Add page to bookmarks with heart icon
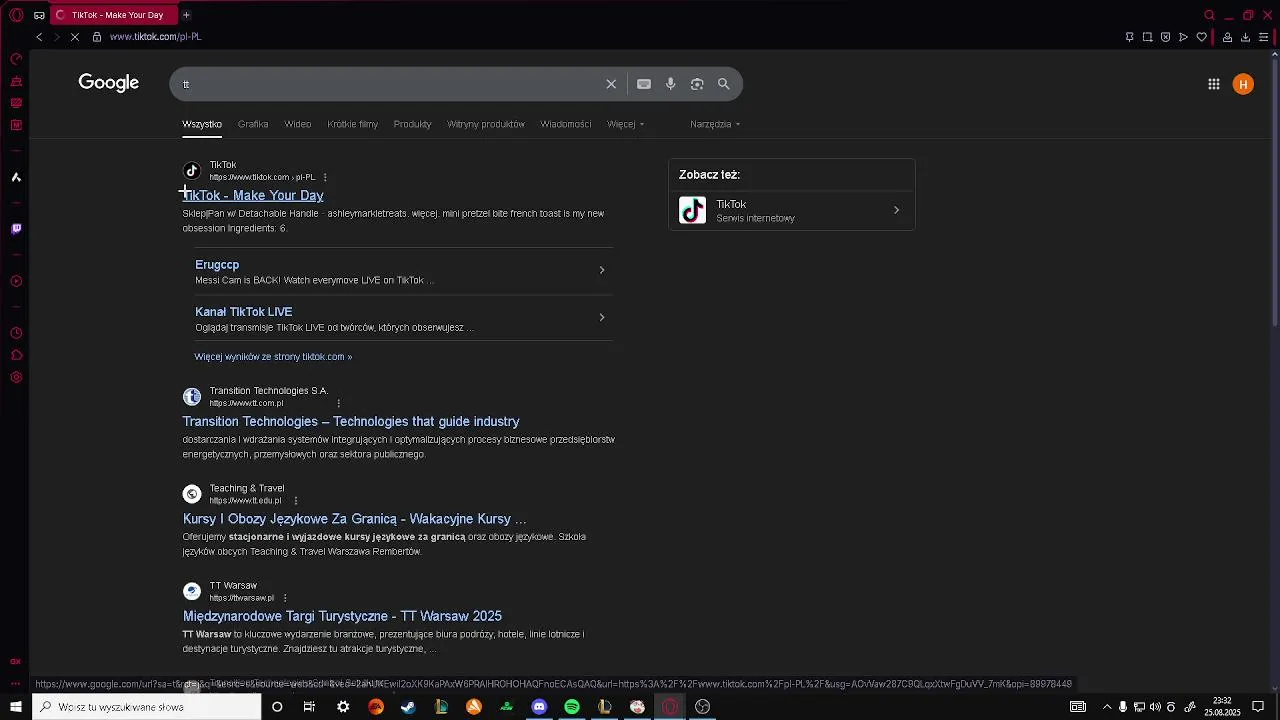Viewport: 1280px width, 720px height. pos(1201,37)
